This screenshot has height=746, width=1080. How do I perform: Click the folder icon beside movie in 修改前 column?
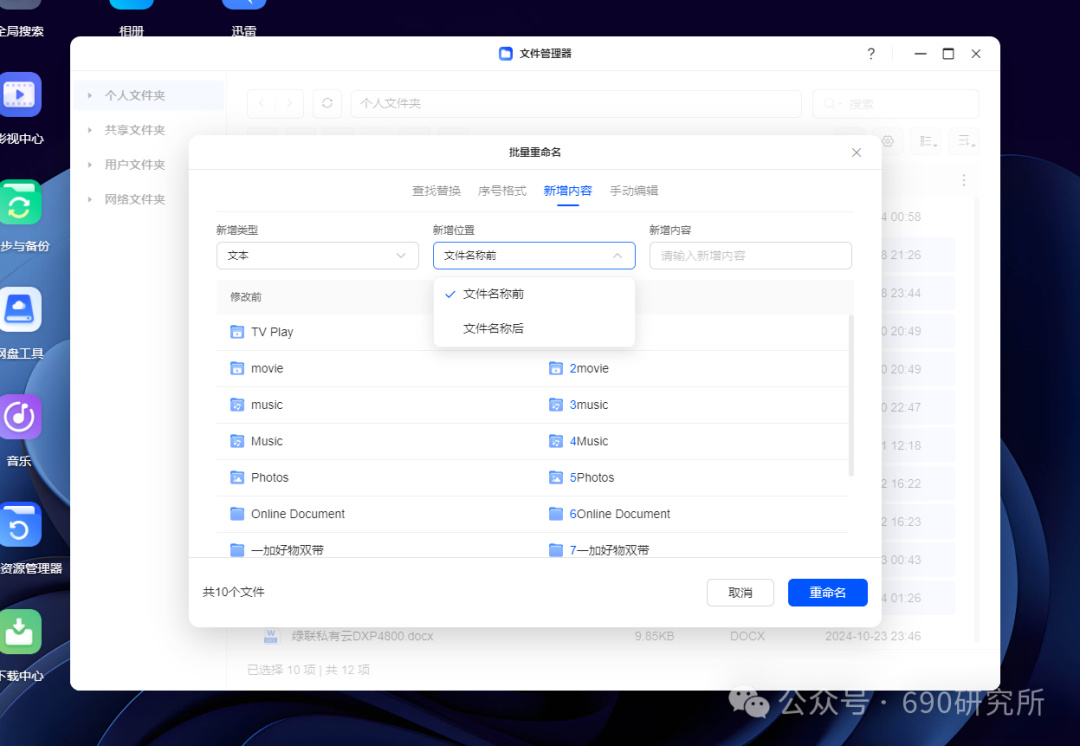pyautogui.click(x=237, y=369)
